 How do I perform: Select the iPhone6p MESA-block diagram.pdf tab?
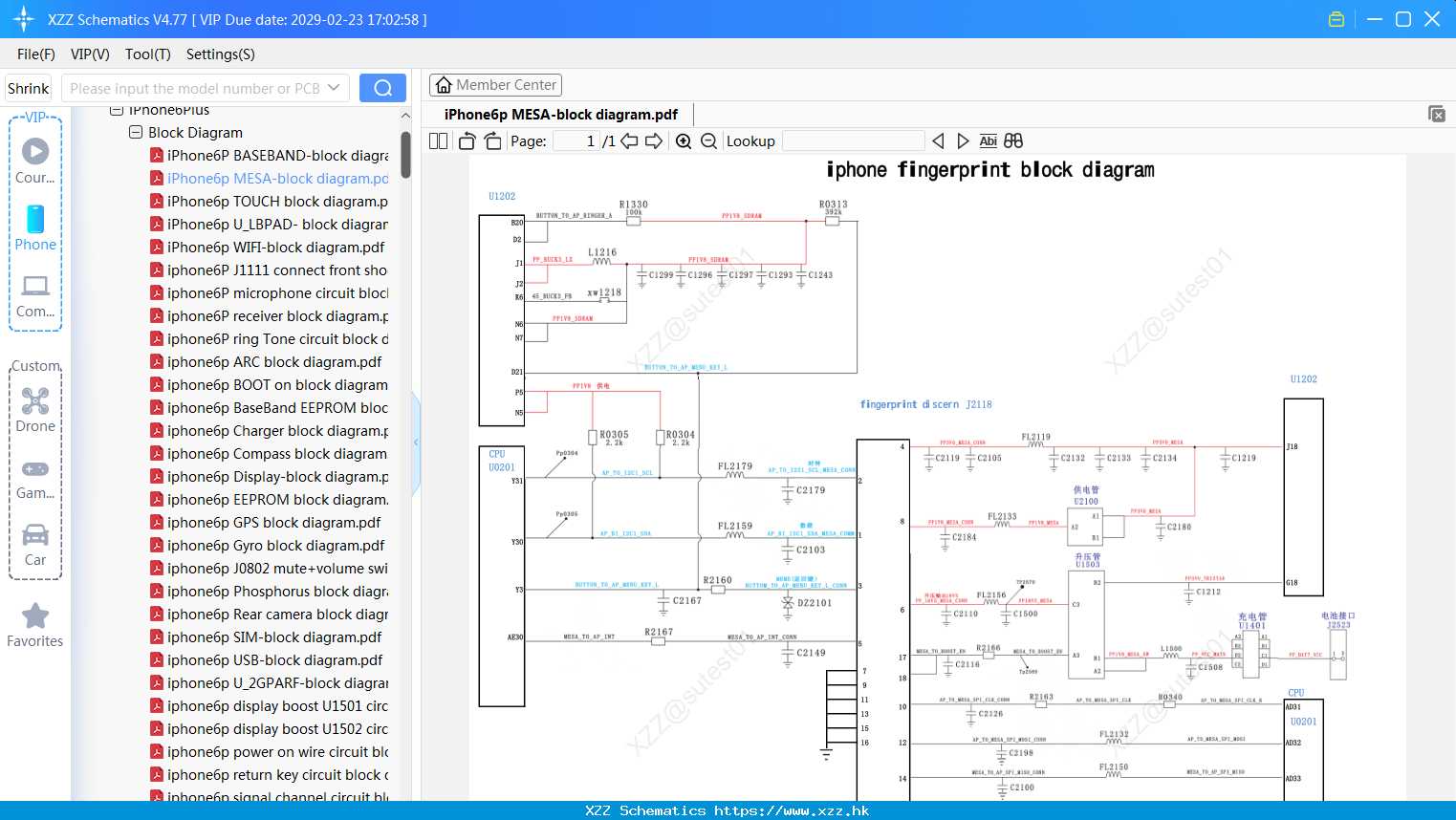click(x=561, y=115)
